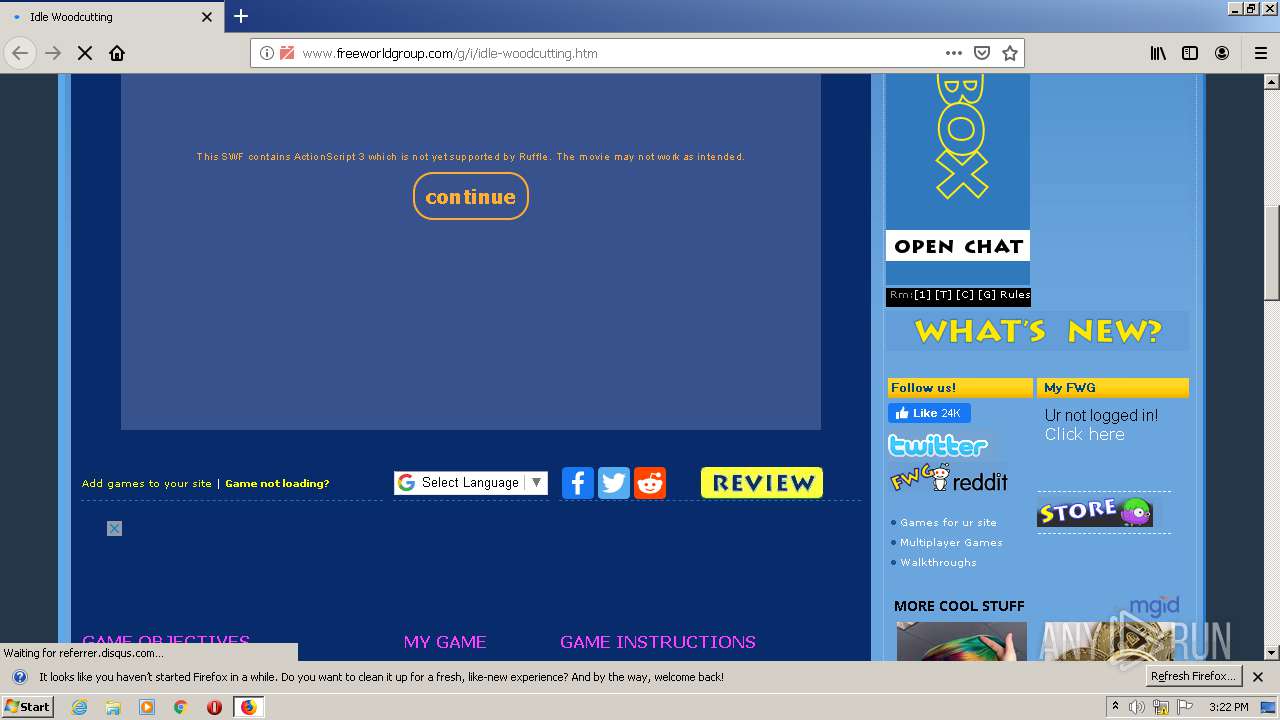Share game on Facebook icon
The width and height of the screenshot is (1280, 720).
pos(578,483)
